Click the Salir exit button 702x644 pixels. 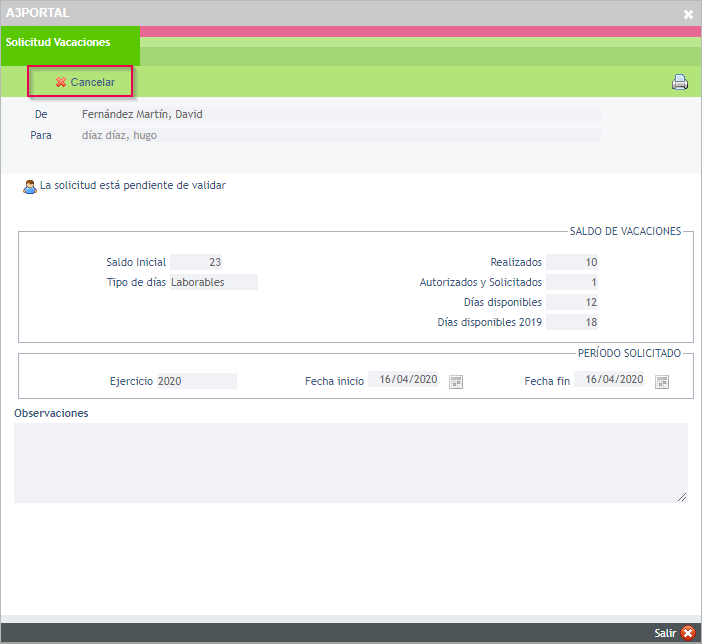[x=675, y=633]
